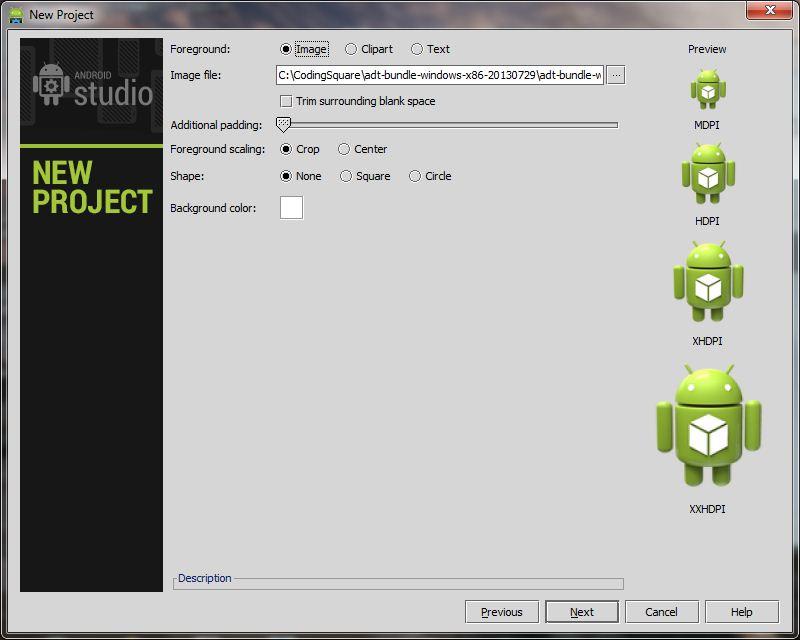Screen dimensions: 800x640
Task: Click the NEW PROJECT banner text
Action: [x=92, y=187]
